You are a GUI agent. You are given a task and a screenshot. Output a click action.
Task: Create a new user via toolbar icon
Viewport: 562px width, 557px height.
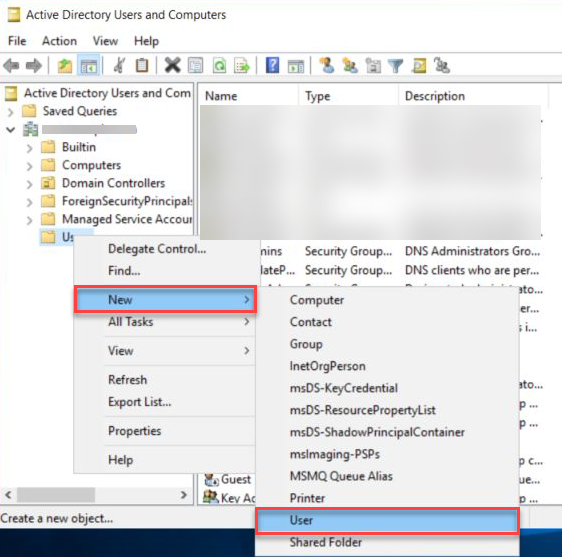(327, 66)
